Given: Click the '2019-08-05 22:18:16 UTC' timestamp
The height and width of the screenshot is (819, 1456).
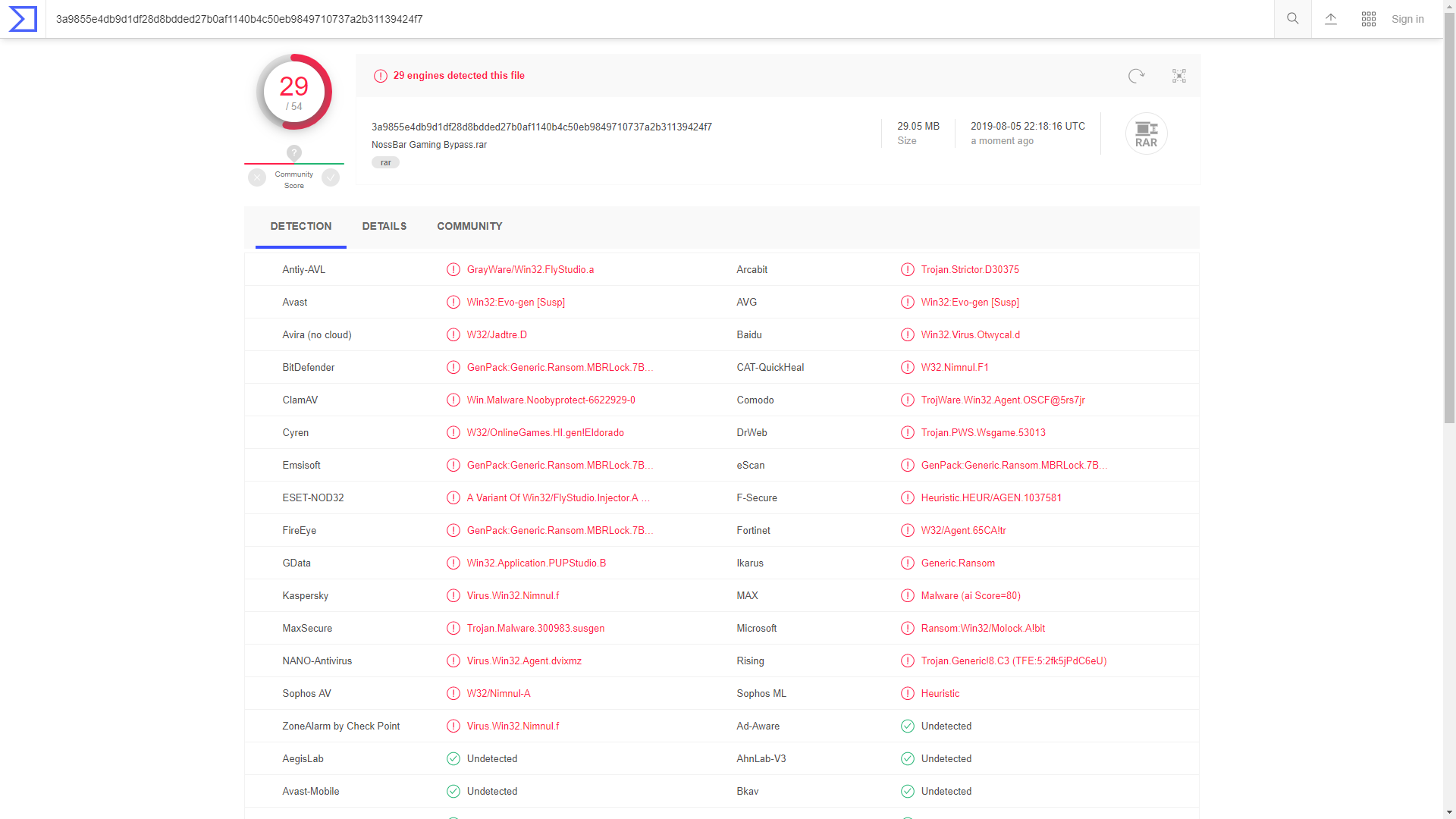Looking at the screenshot, I should coord(1028,127).
